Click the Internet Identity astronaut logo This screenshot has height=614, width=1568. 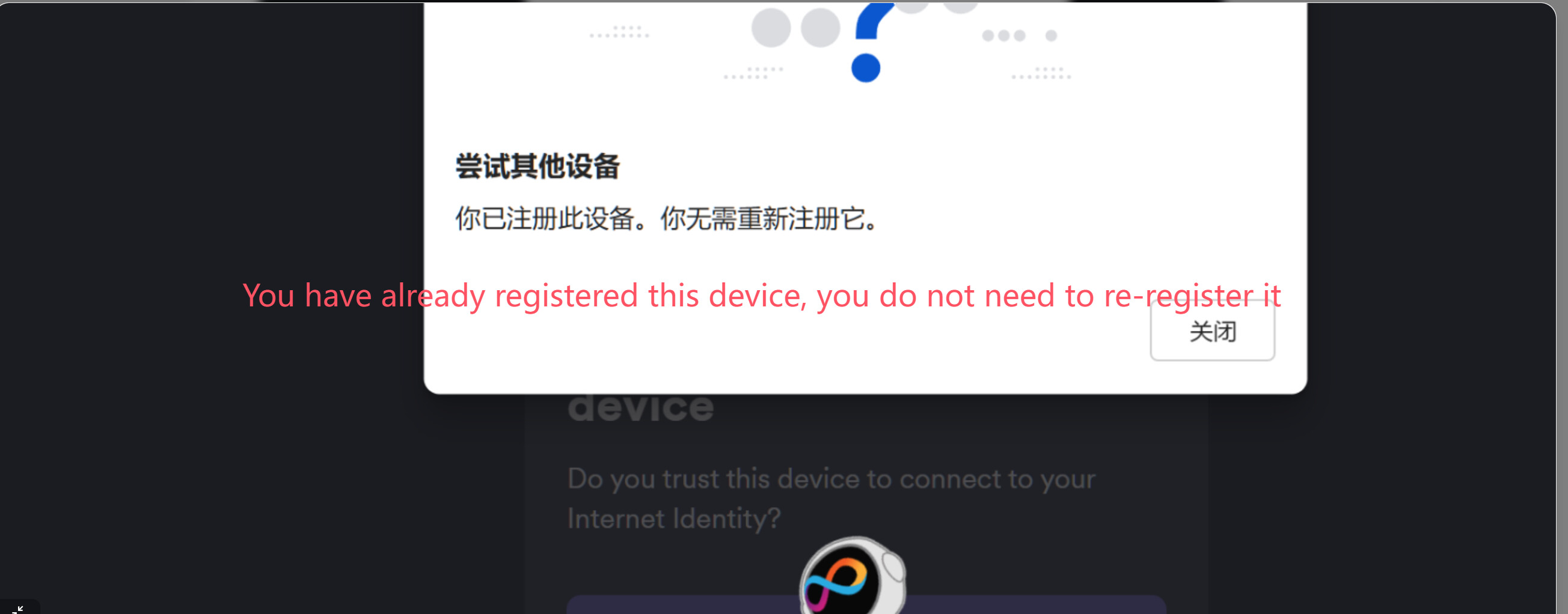pos(852,577)
